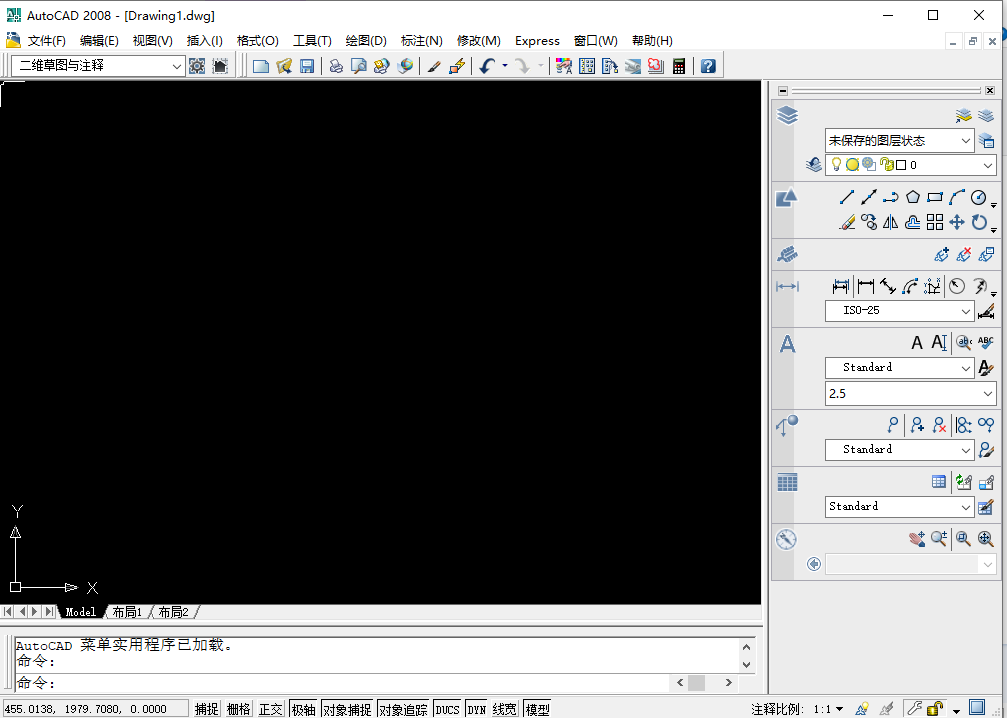Click the blue Help question mark button

click(706, 65)
